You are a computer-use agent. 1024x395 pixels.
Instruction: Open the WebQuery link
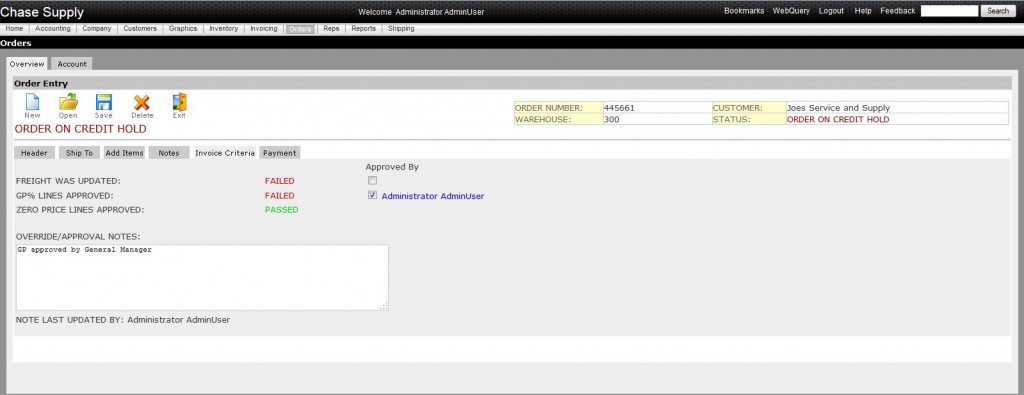coord(791,11)
